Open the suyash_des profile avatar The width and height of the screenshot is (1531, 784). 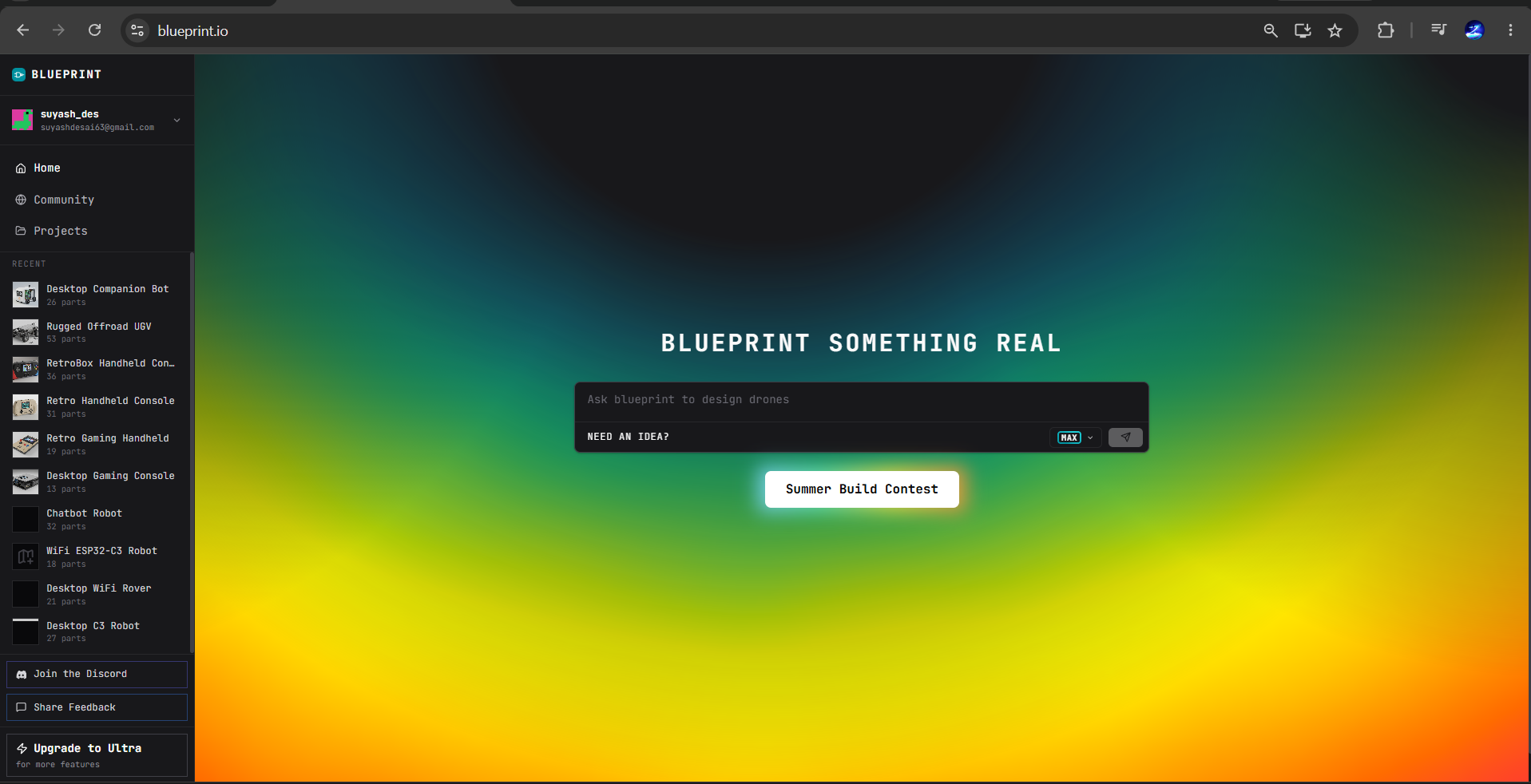(x=22, y=120)
